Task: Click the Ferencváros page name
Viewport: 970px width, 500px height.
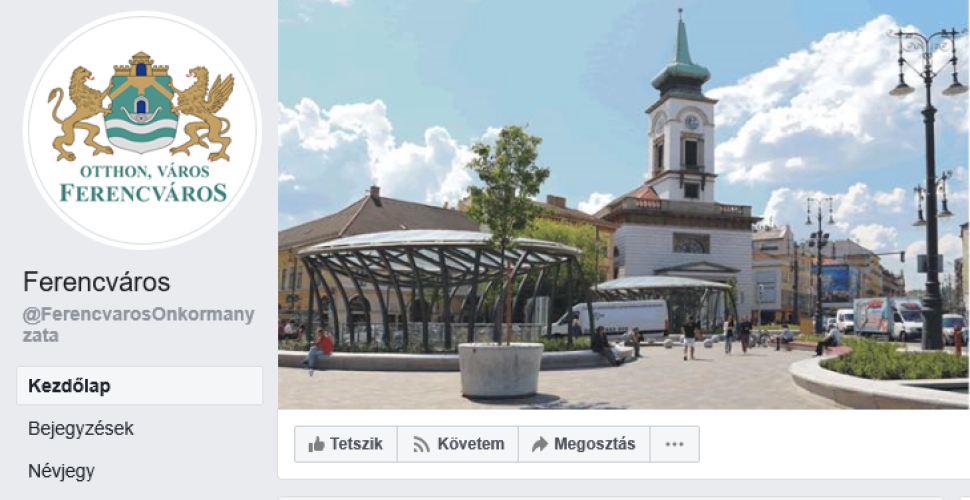Action: coord(97,282)
